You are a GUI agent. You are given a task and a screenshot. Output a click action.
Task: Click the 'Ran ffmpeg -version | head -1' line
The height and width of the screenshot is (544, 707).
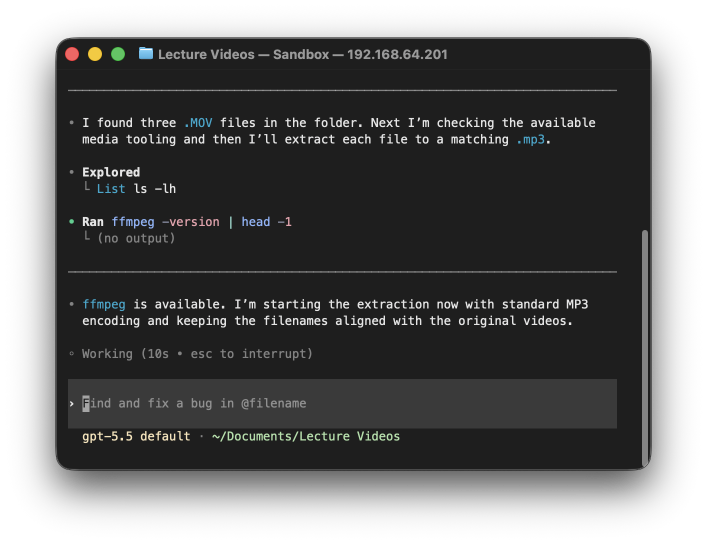tap(187, 222)
